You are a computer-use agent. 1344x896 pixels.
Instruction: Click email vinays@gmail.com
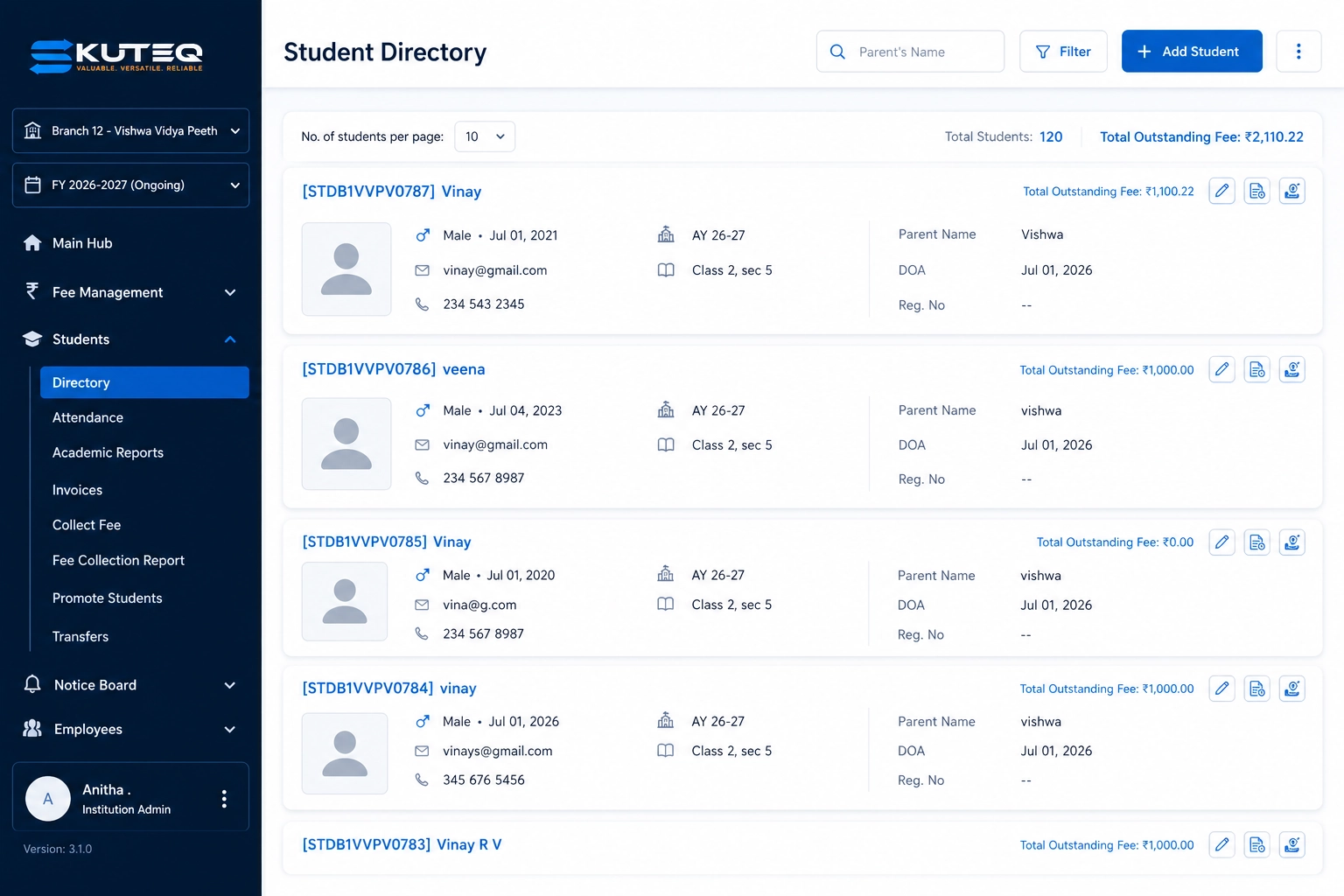pyautogui.click(x=497, y=751)
